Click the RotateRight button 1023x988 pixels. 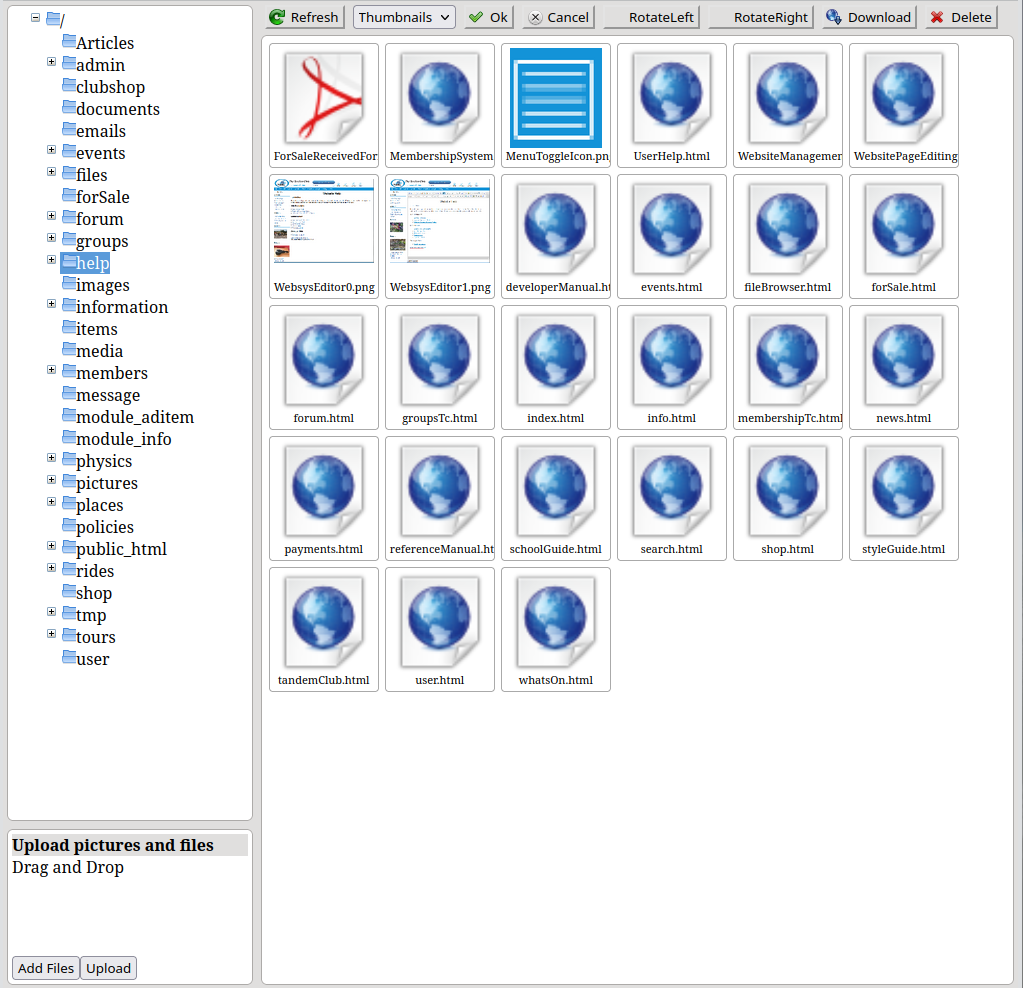[761, 17]
